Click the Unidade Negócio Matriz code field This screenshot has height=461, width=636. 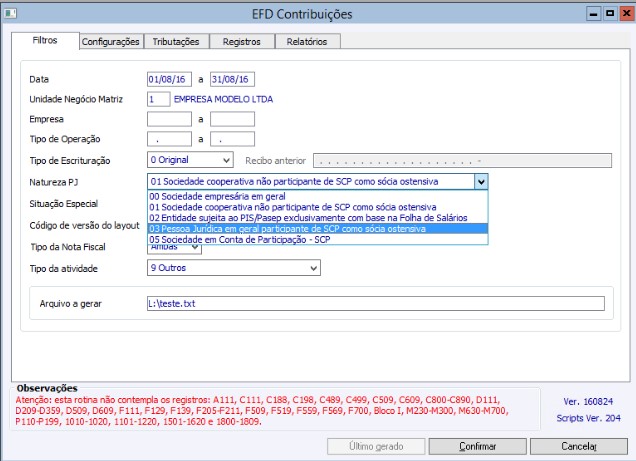click(x=158, y=99)
